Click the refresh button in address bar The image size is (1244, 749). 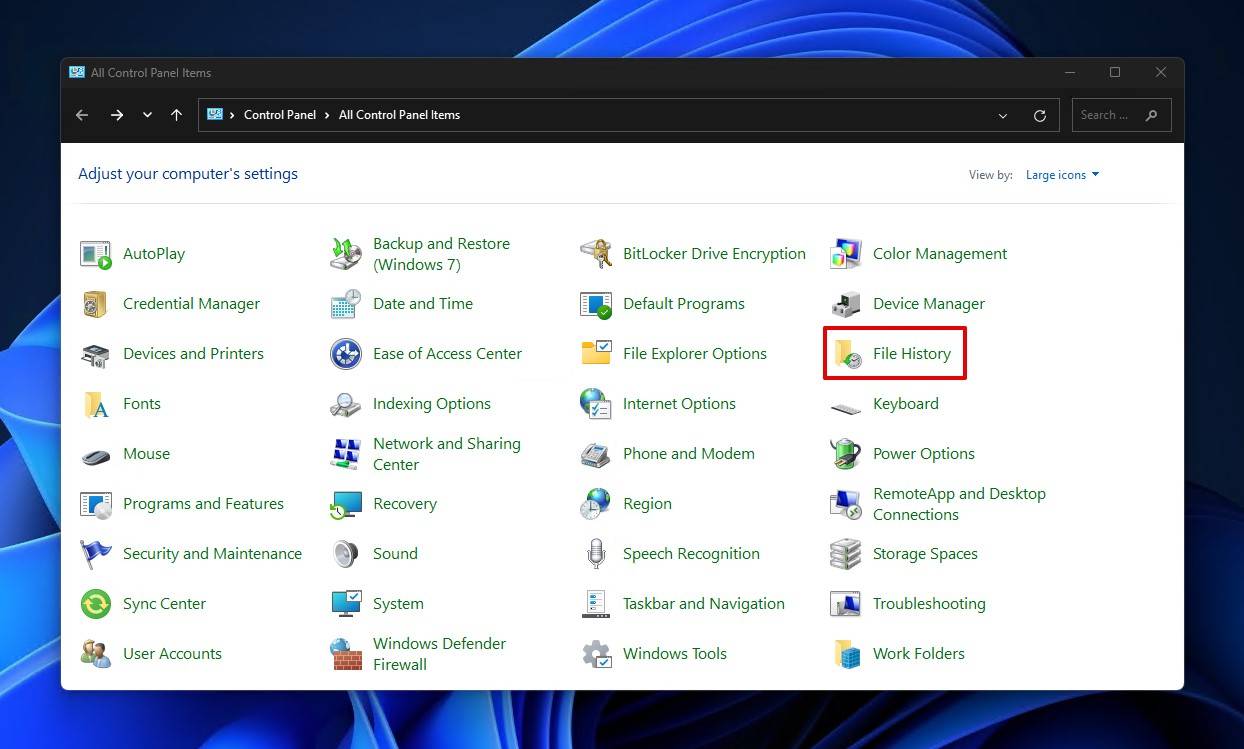point(1040,116)
